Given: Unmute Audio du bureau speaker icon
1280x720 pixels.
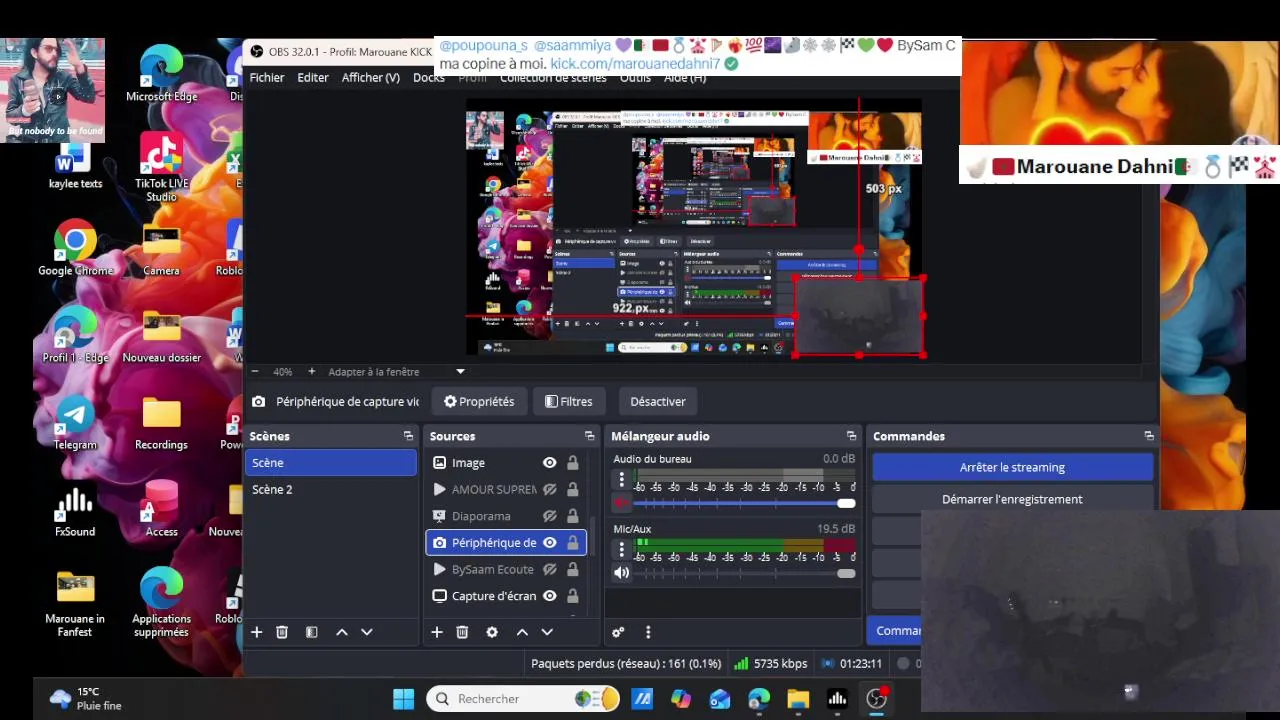Looking at the screenshot, I should (622, 503).
